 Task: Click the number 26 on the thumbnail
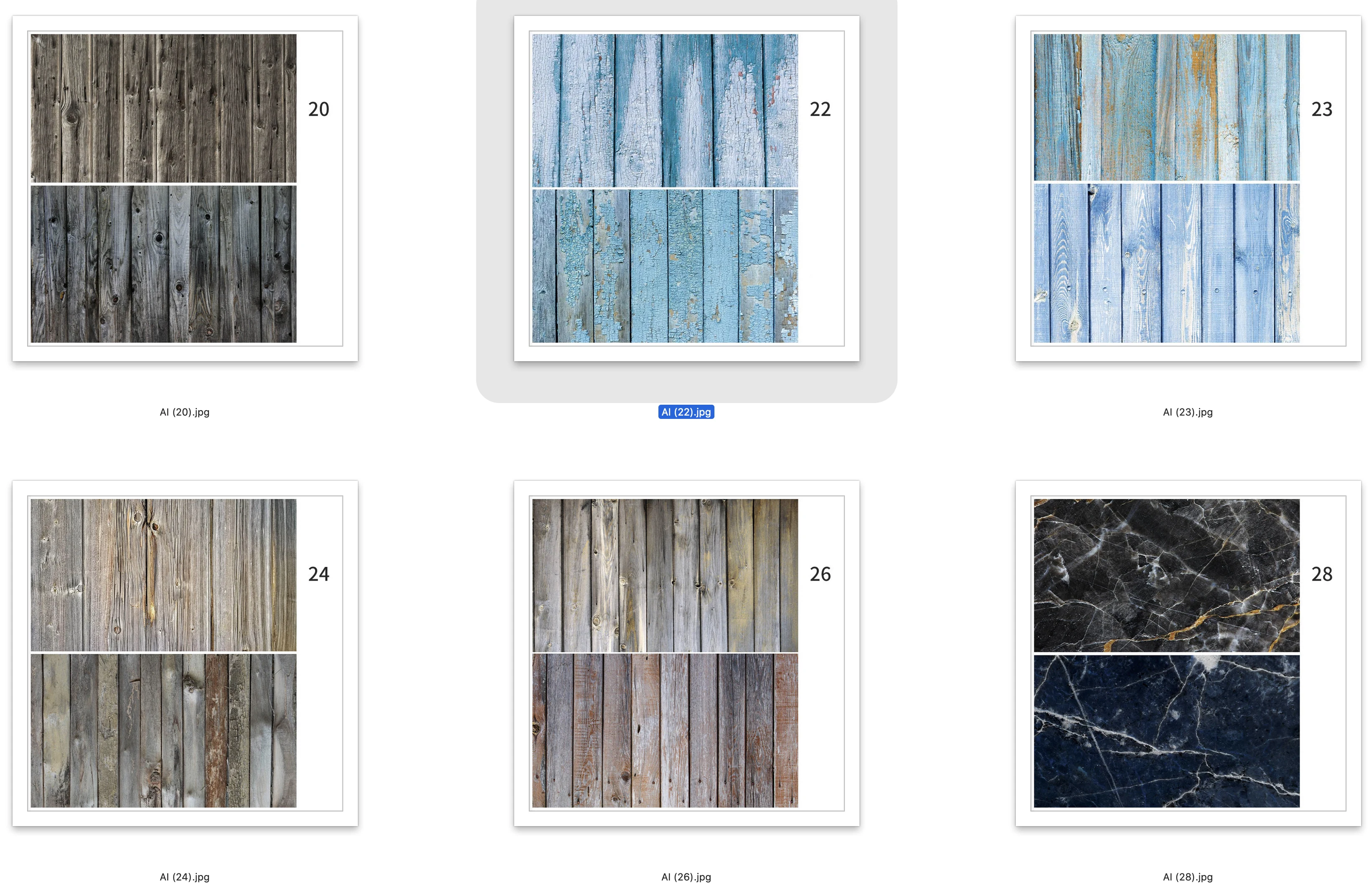pos(820,574)
